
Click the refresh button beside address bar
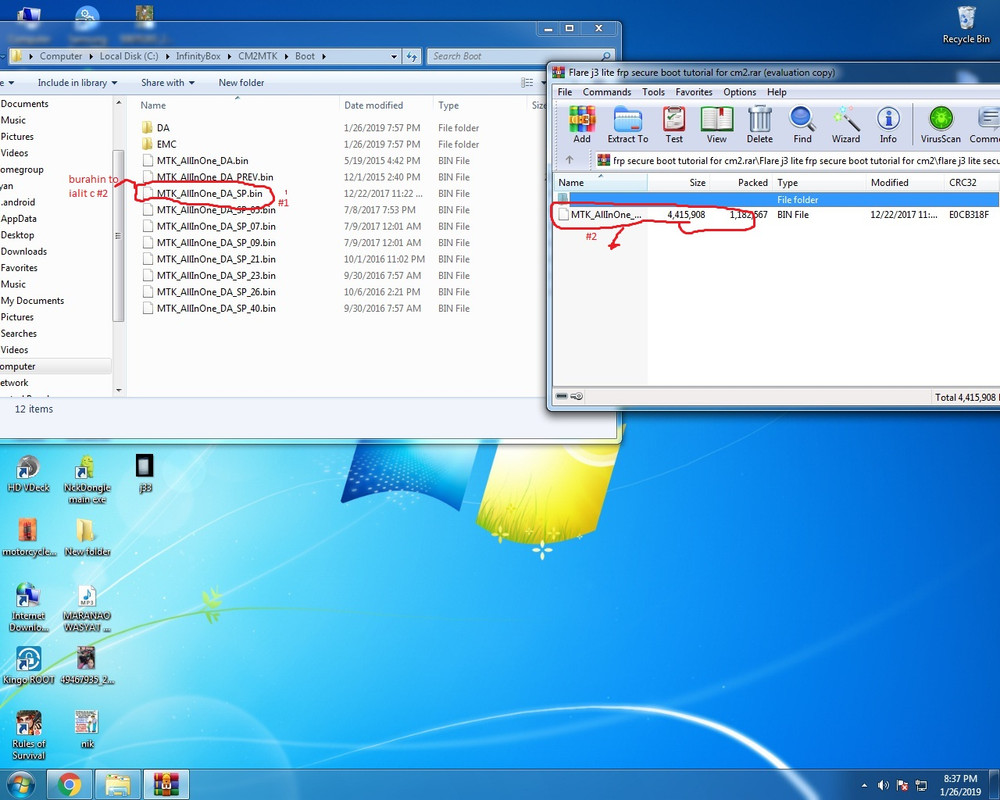[412, 56]
